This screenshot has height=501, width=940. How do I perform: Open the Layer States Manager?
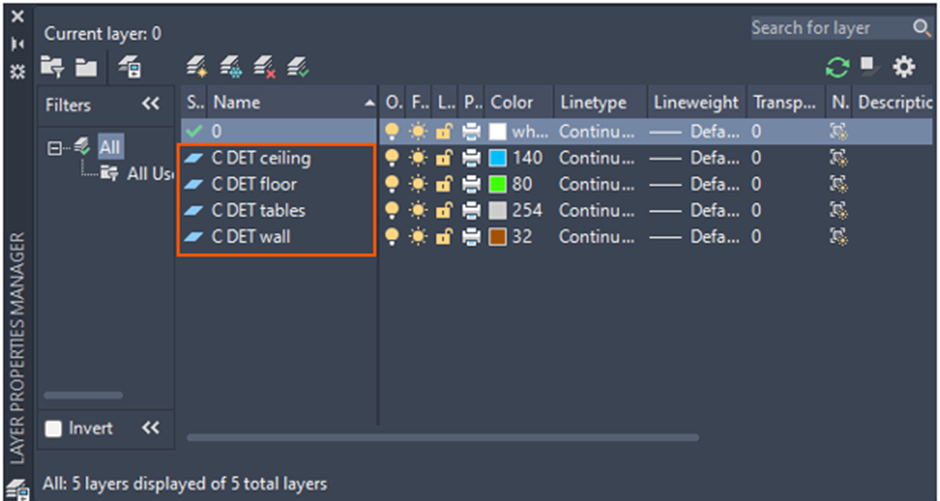click(x=129, y=67)
